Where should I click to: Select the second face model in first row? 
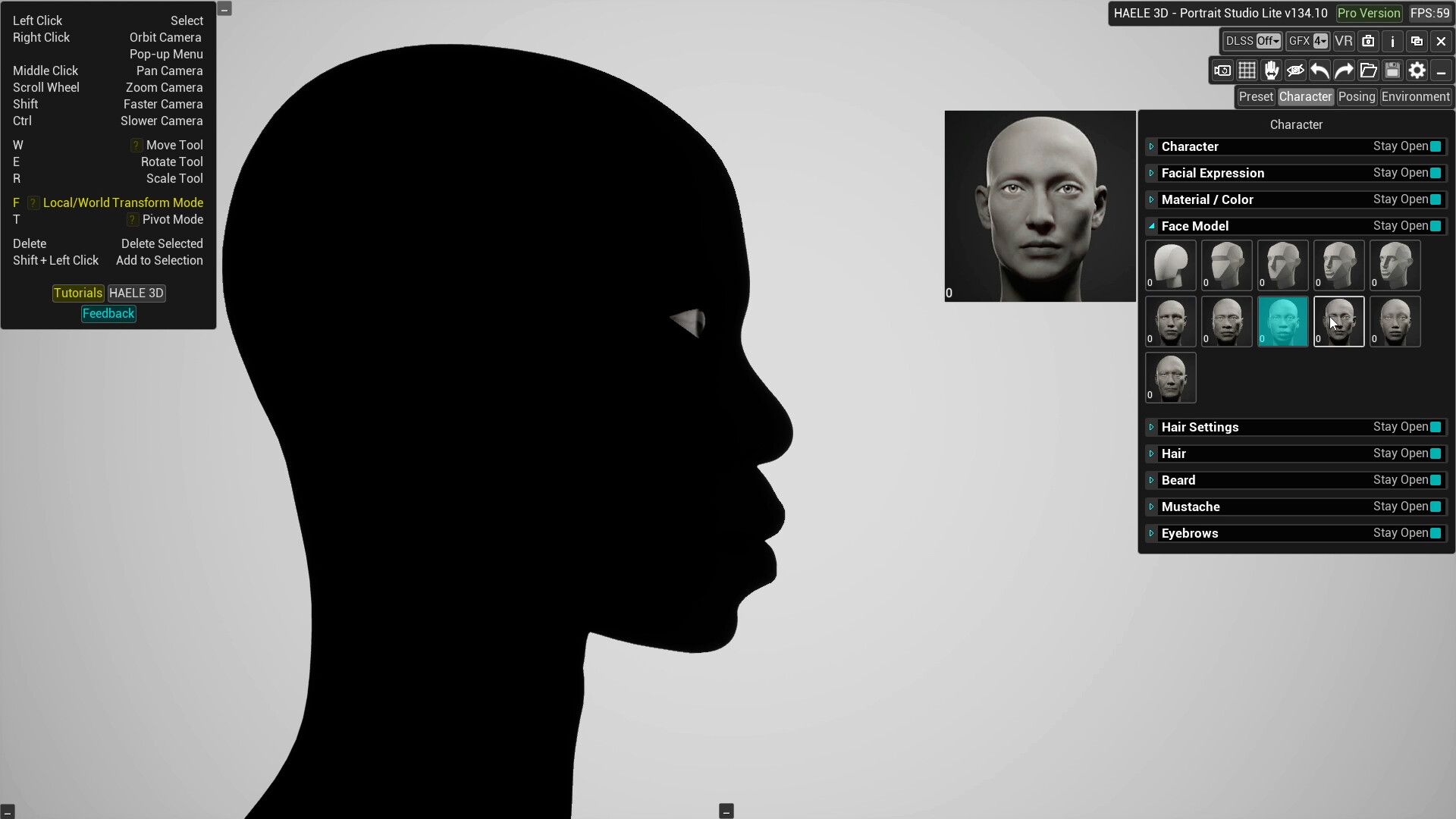pyautogui.click(x=1227, y=265)
